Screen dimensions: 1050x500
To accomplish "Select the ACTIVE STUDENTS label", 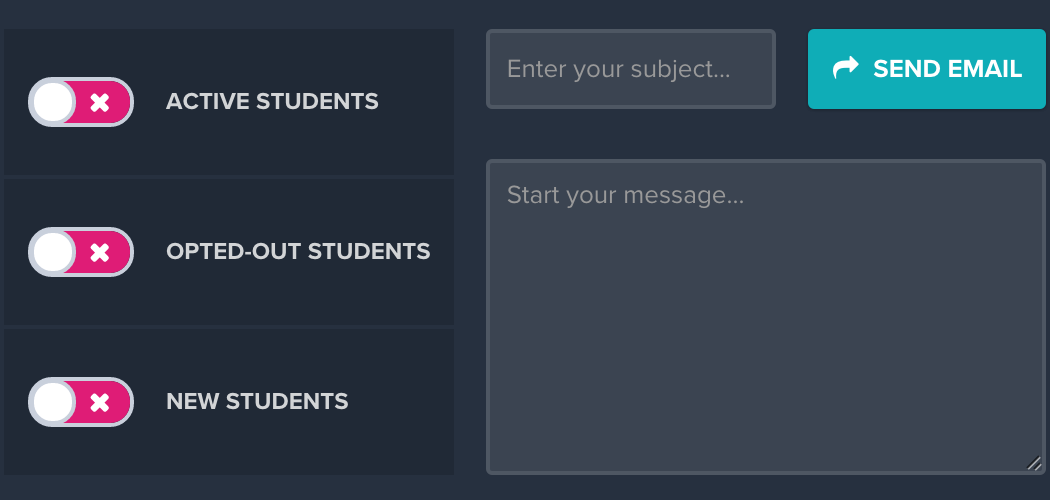I will pyautogui.click(x=272, y=102).
